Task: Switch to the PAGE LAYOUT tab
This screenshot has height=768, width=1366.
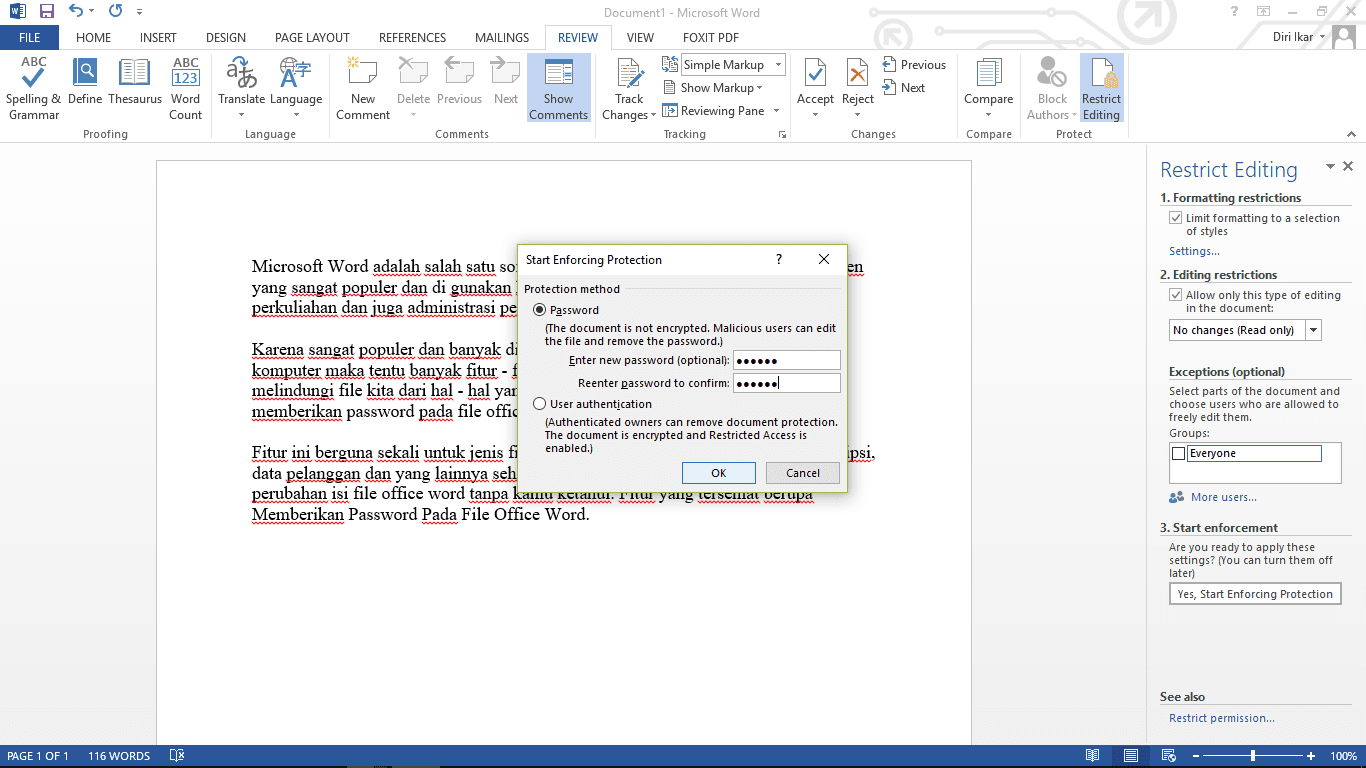Action: 312,37
